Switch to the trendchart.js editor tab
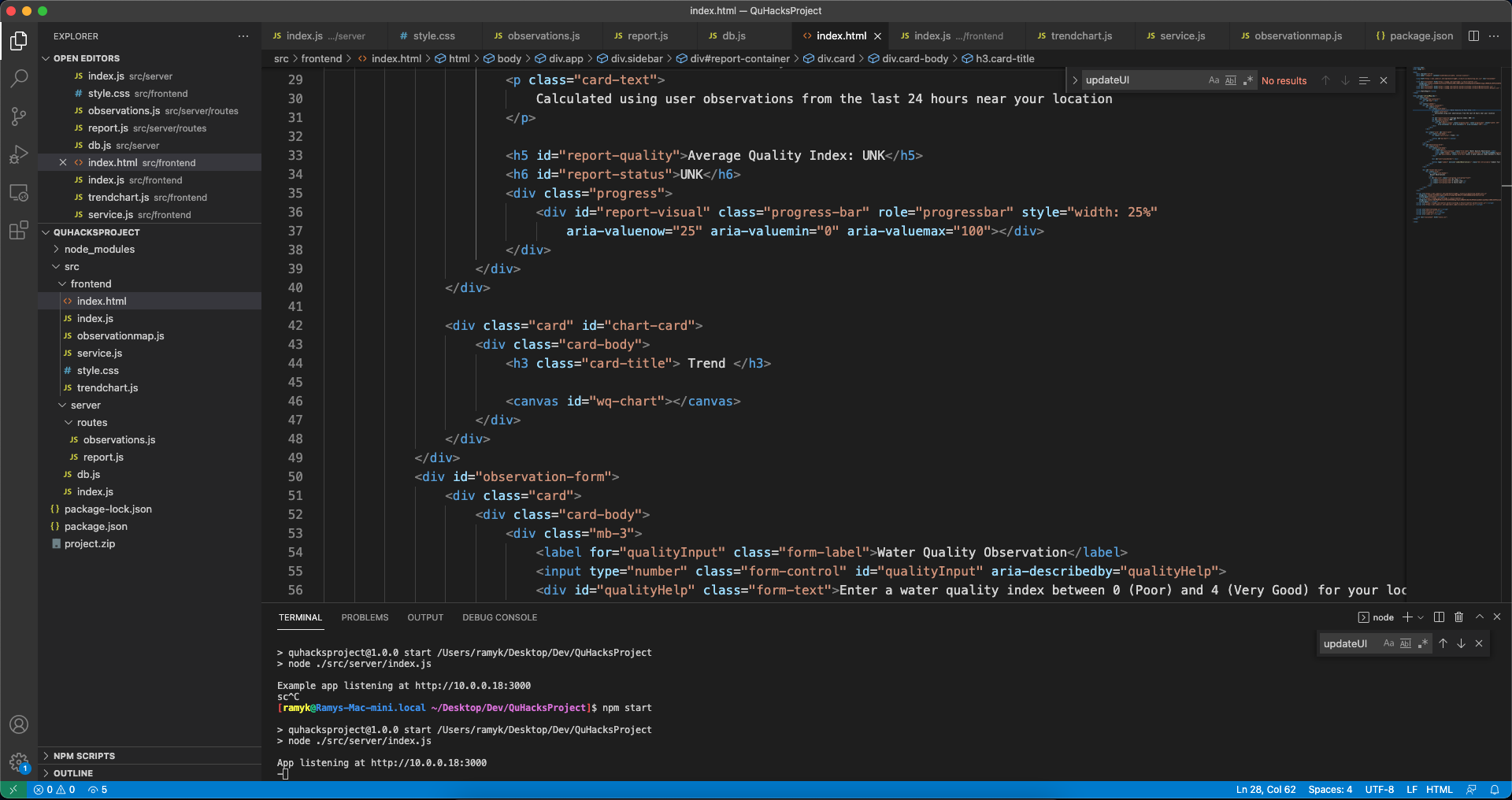Screen dimensions: 1512x800 1080,36
